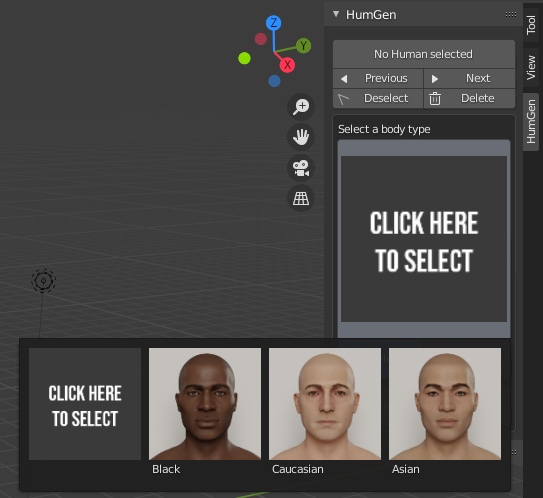
Task: Select the Black preset thumbnail
Action: click(x=205, y=404)
